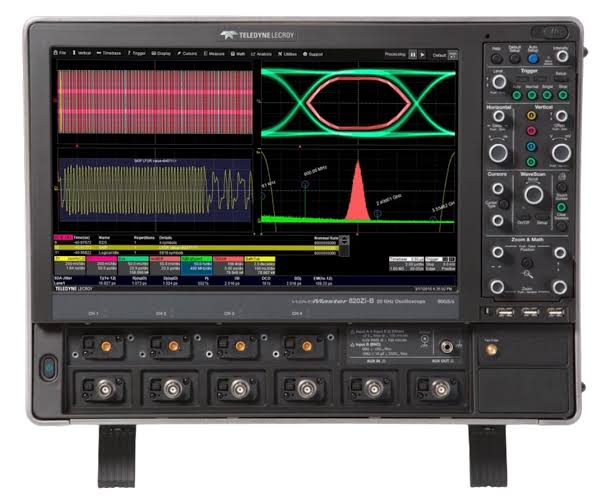Push the Vertical Offset knob
This screenshot has width=611, height=502.
[562, 116]
